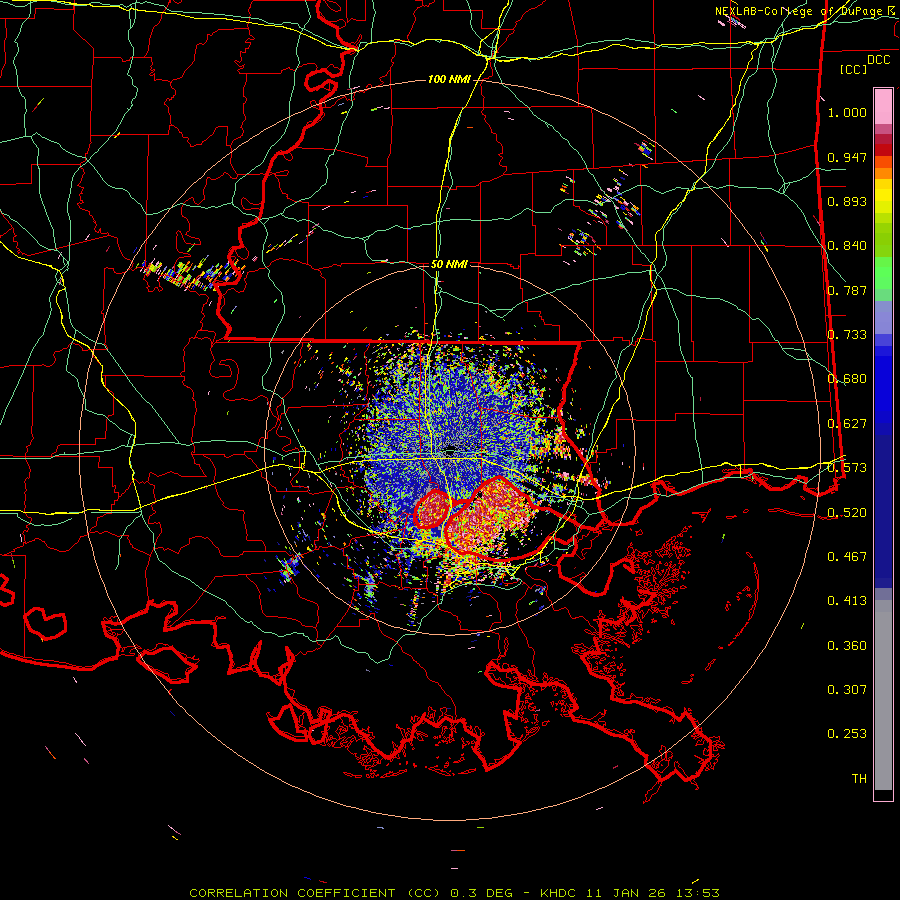Select the 0.413 scale value
The image size is (900, 900).
(847, 601)
